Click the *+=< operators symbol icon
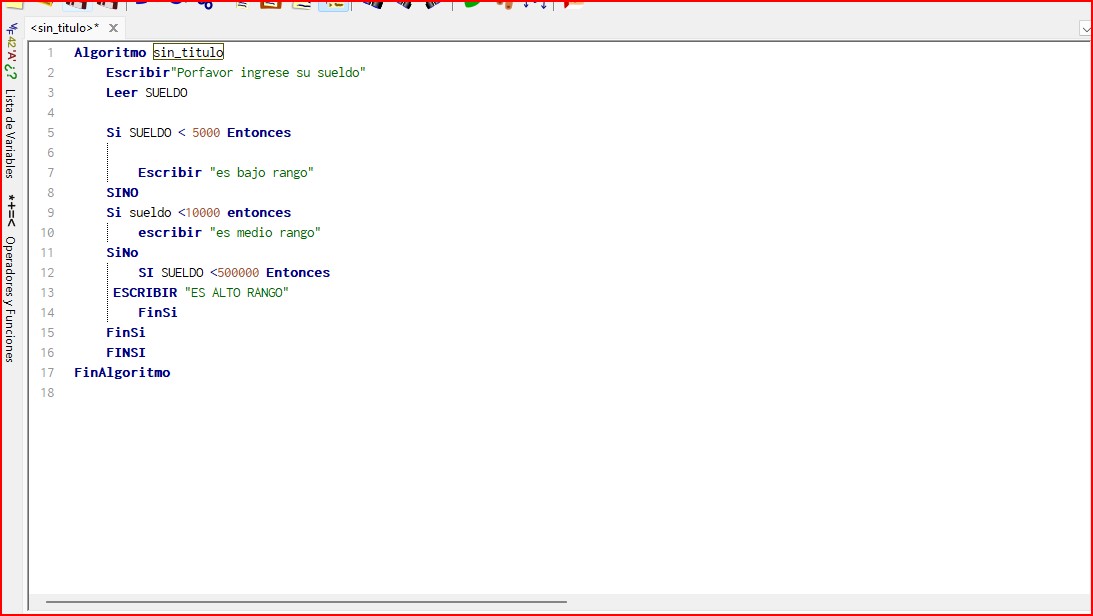The width and height of the screenshot is (1093, 616). click(10, 210)
